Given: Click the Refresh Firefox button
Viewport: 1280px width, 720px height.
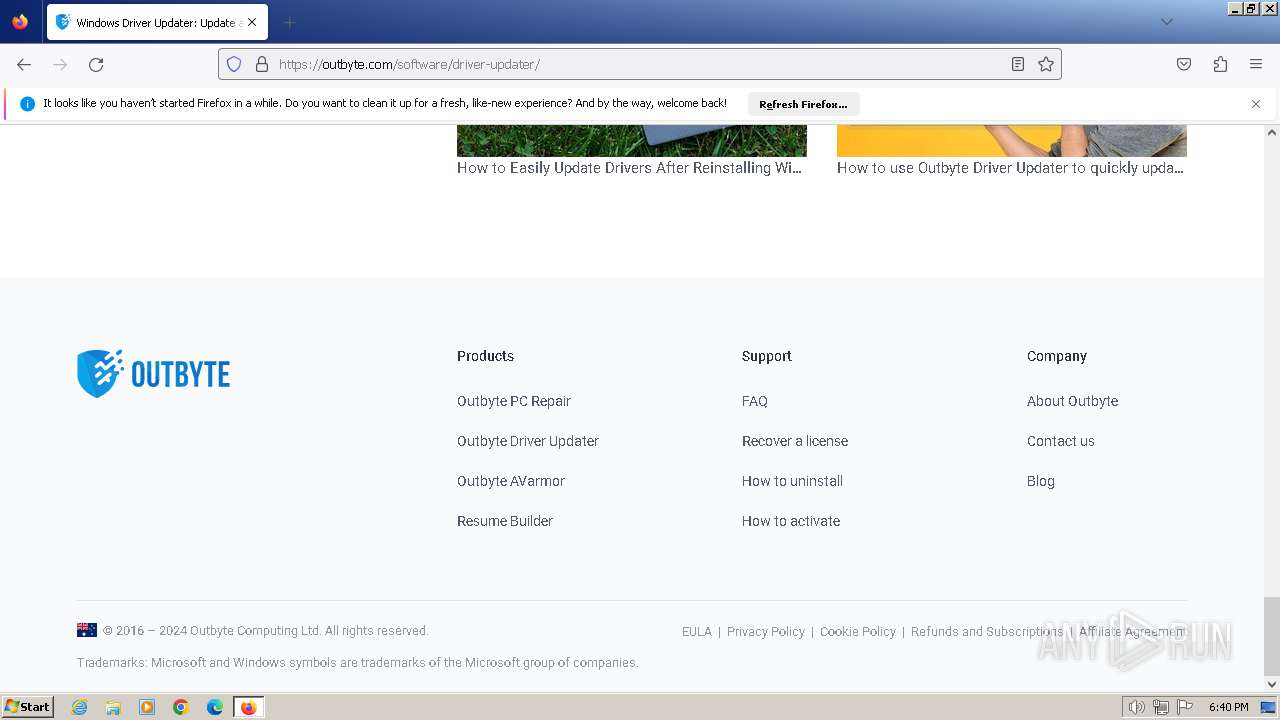Looking at the screenshot, I should 803,104.
